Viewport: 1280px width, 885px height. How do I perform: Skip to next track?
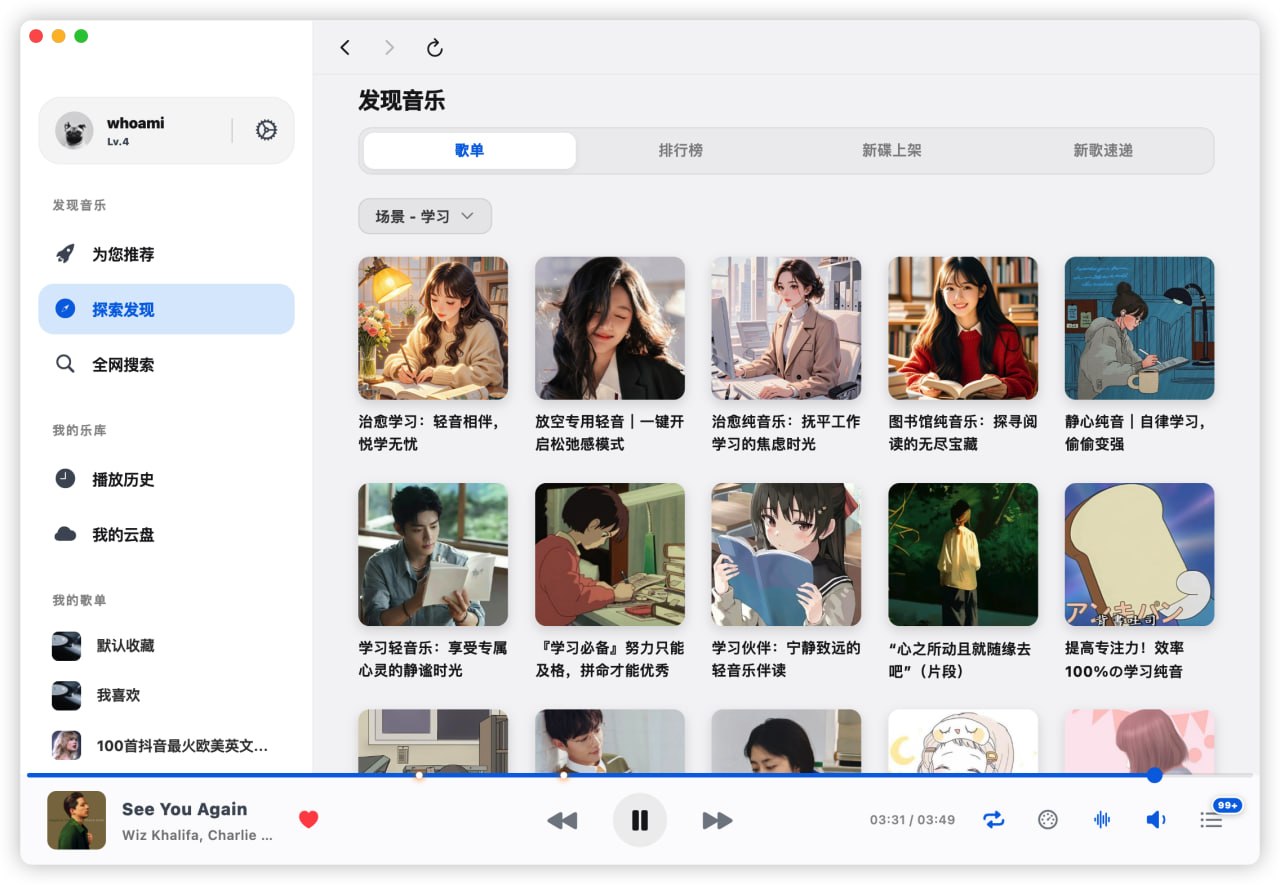717,819
